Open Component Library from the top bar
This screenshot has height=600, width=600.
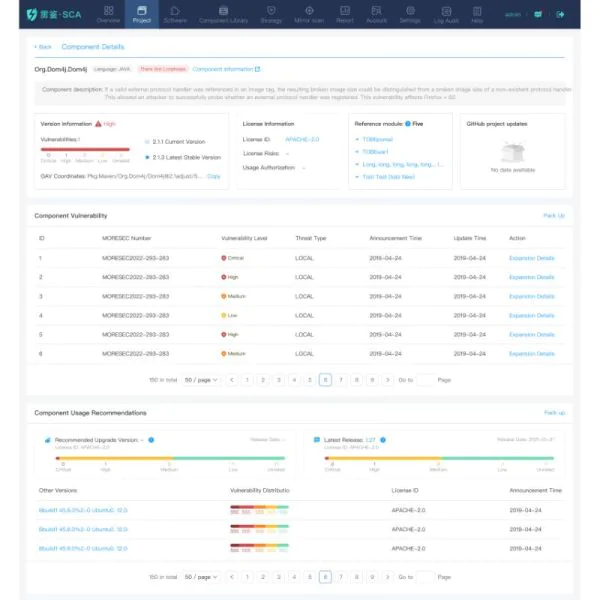223,15
